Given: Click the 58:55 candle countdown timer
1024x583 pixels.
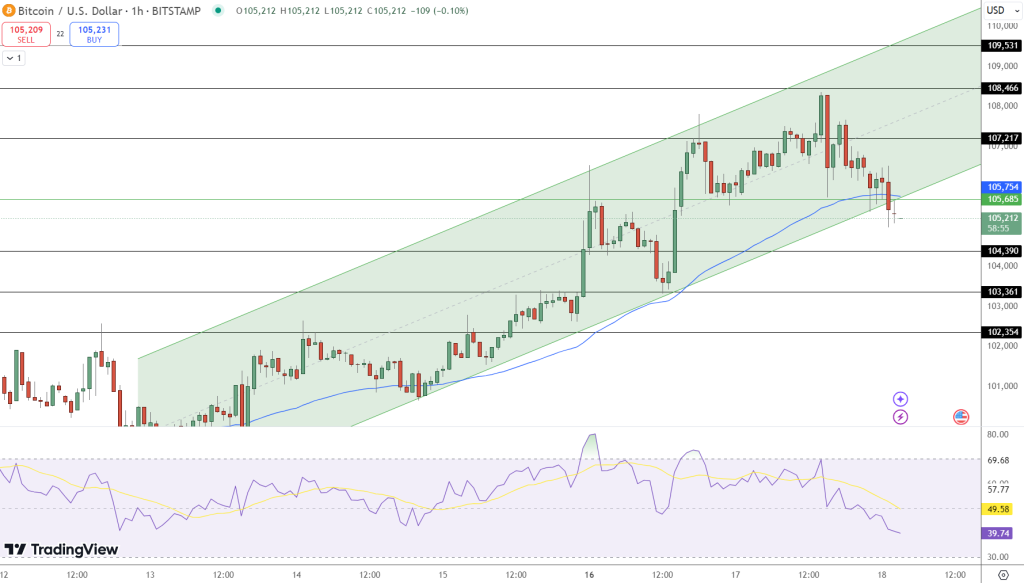Looking at the screenshot, I should (999, 228).
